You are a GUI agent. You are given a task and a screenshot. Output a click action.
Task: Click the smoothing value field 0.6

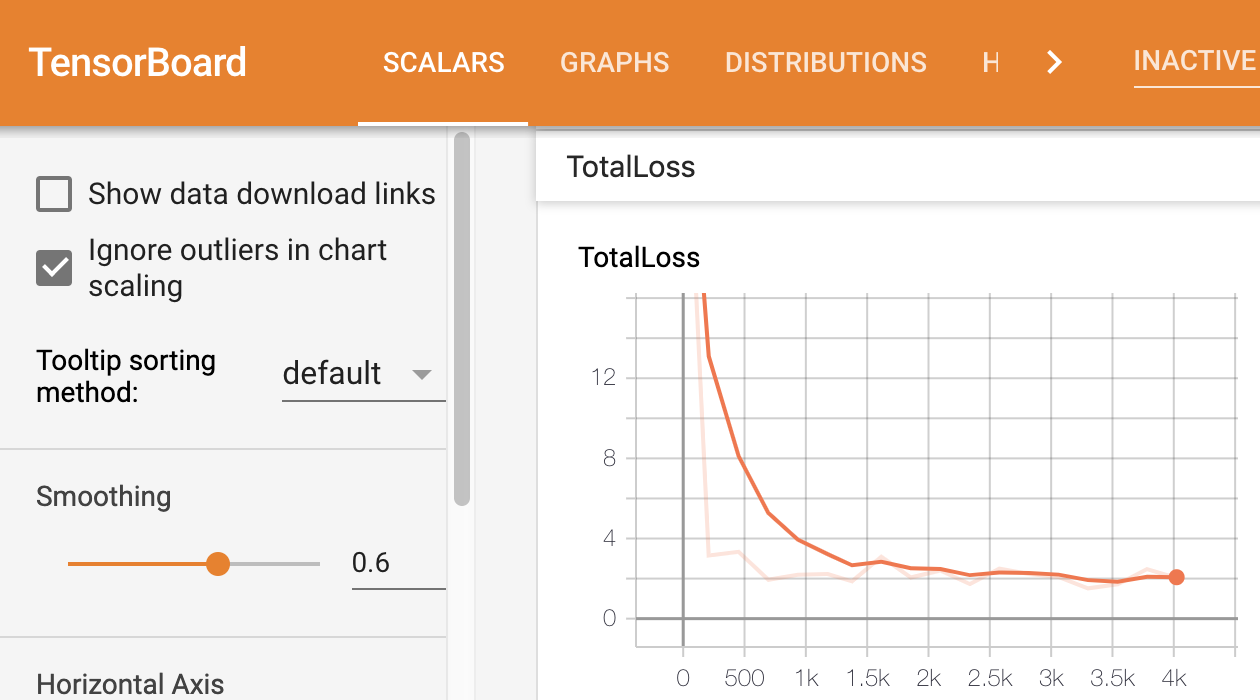coord(398,563)
